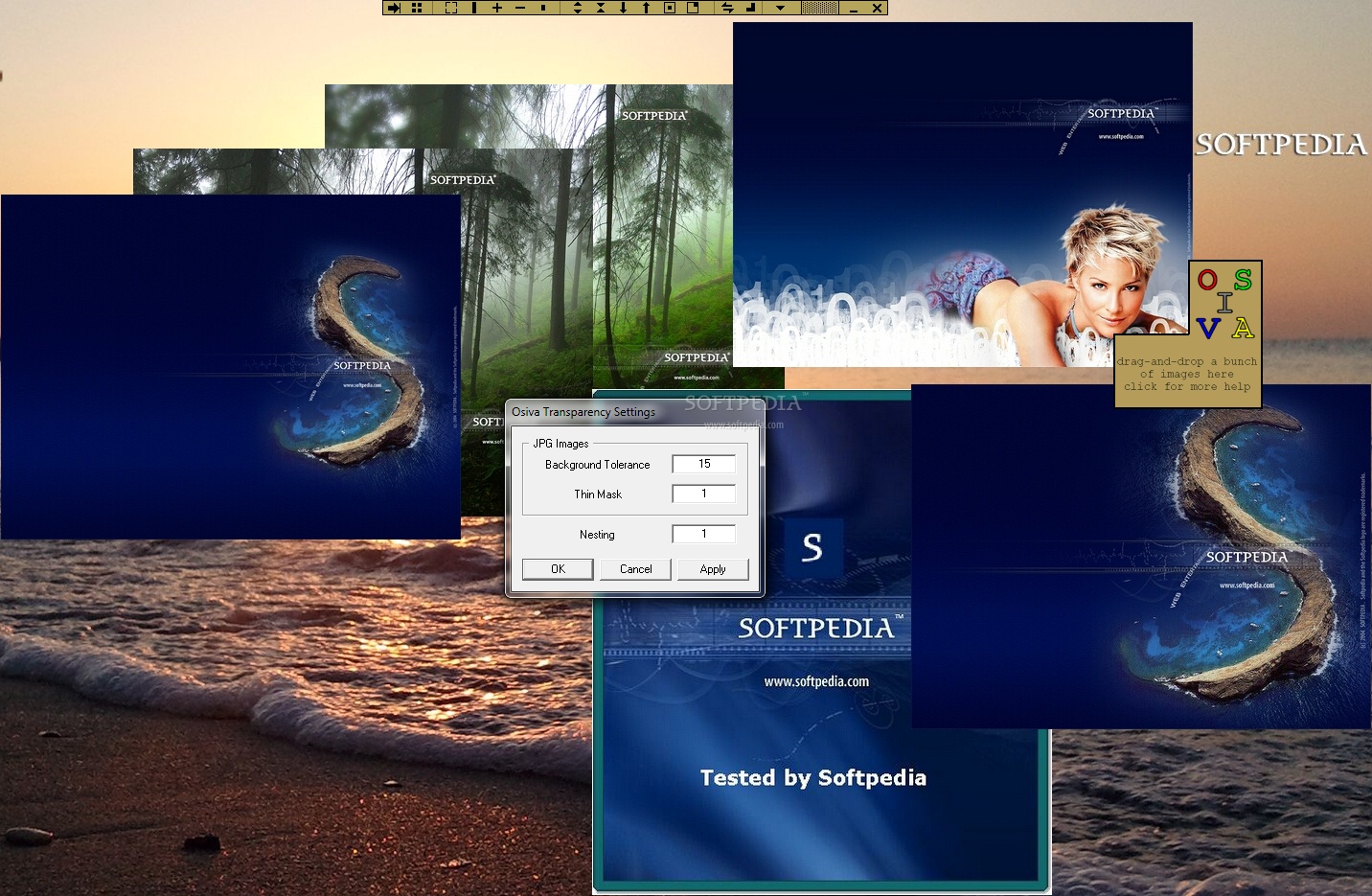
Task: Select the right island Softpedia wallpaper image
Action: [1141, 557]
